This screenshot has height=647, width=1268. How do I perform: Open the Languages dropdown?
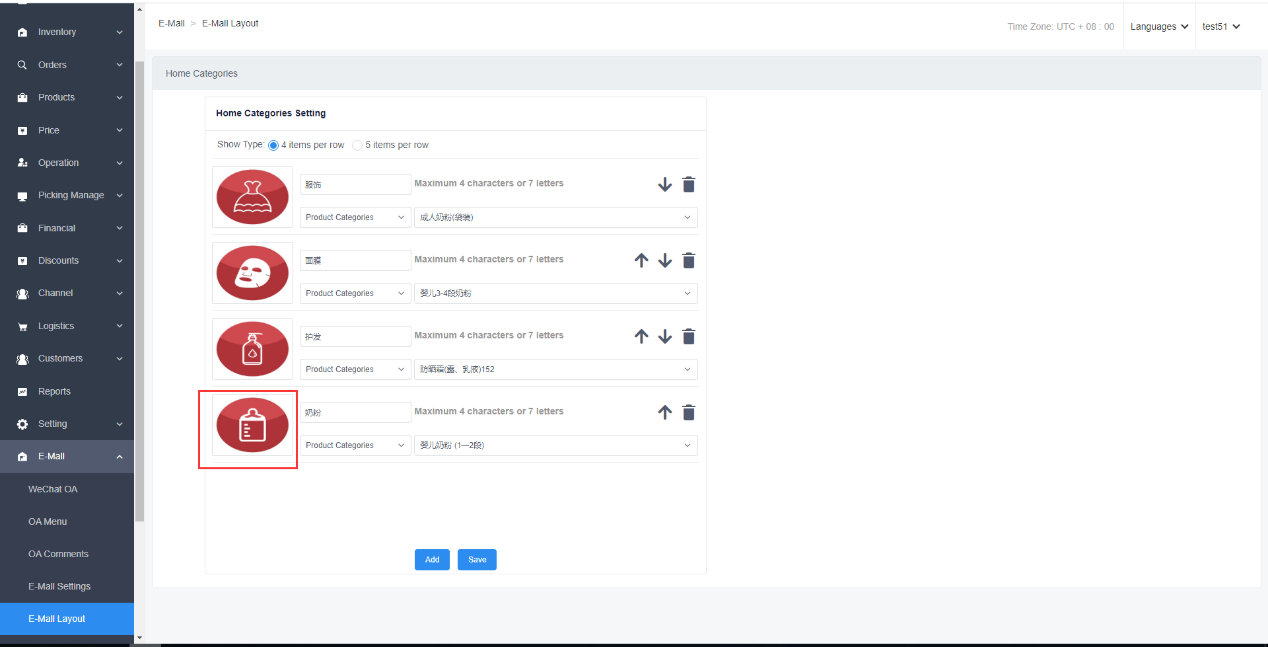pyautogui.click(x=1159, y=27)
